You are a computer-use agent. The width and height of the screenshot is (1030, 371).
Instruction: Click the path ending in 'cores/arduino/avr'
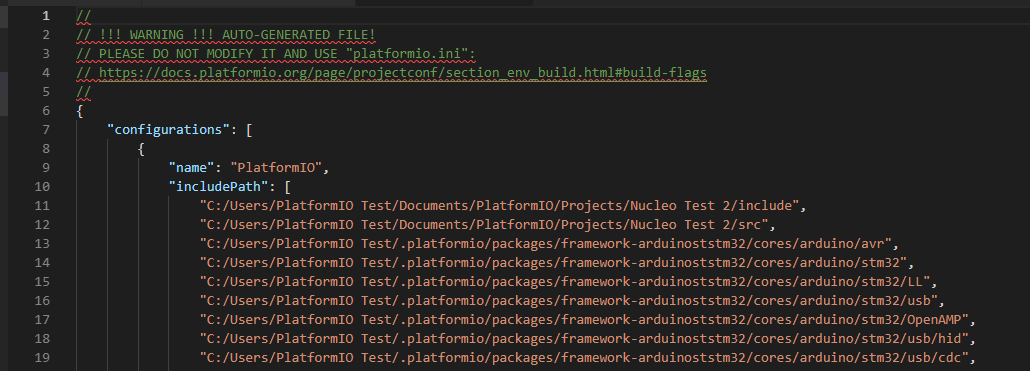tap(545, 244)
